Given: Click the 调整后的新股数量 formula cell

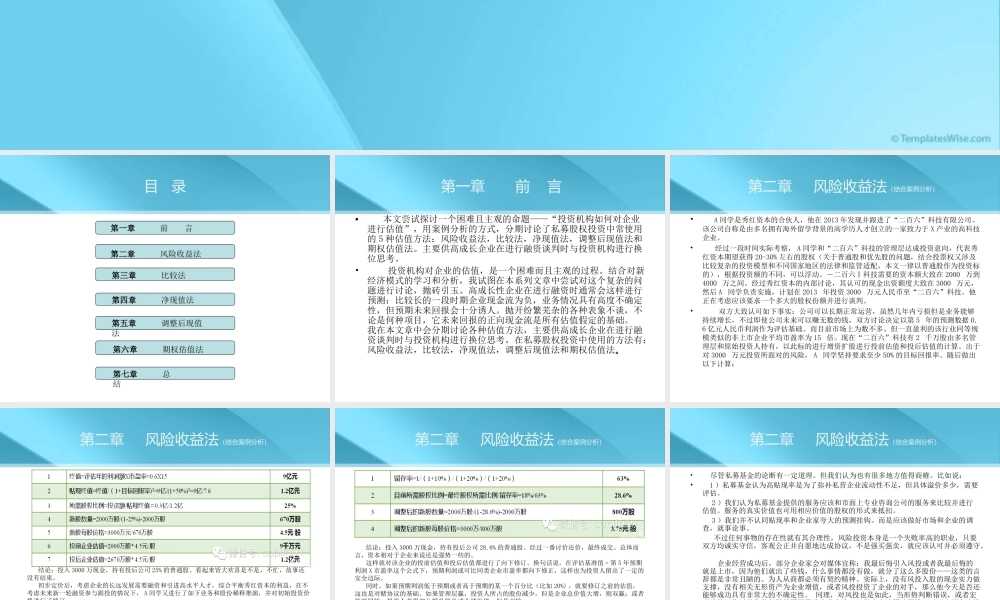Looking at the screenshot, I should [x=496, y=511].
